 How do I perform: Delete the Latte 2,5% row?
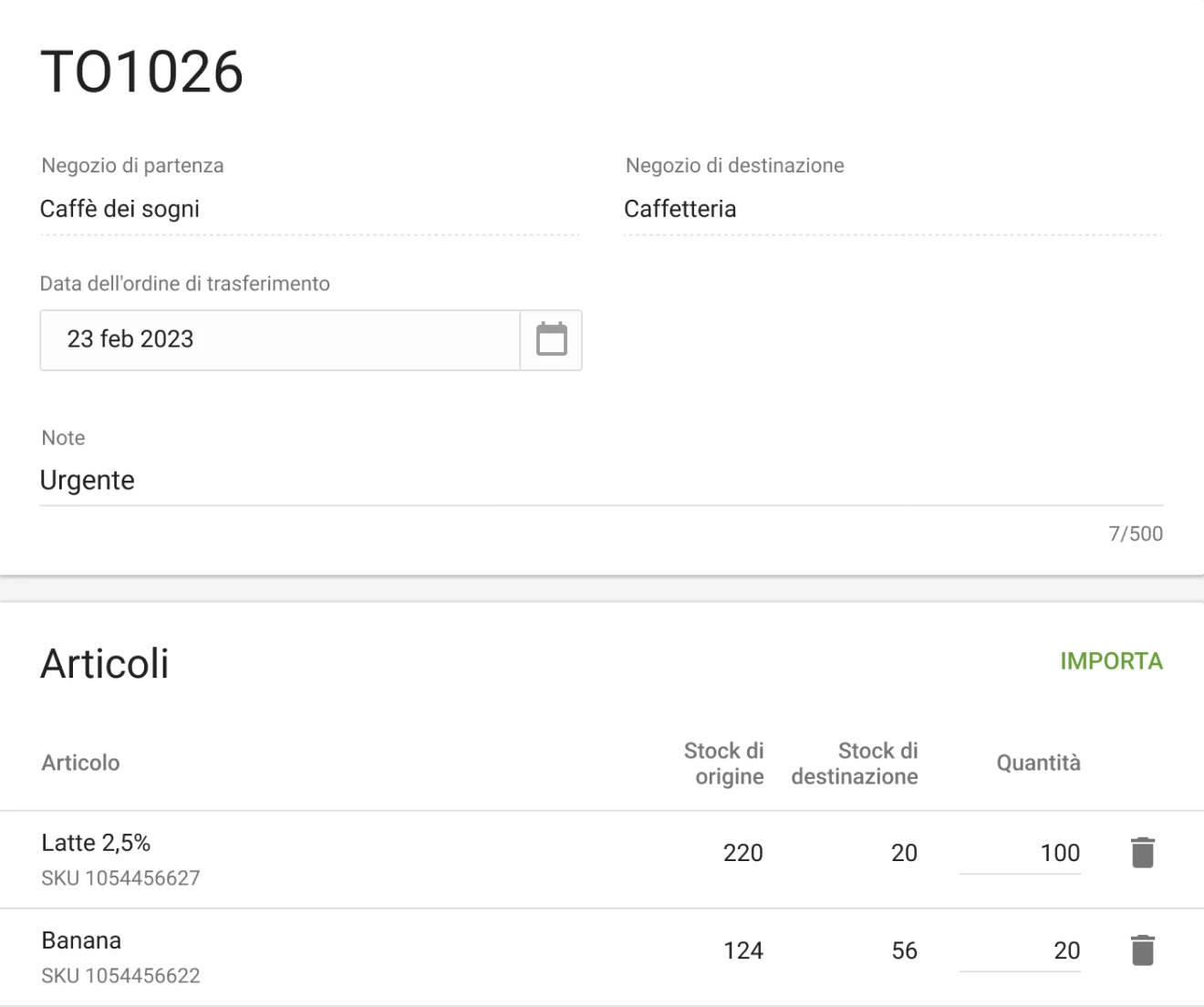coord(1142,853)
